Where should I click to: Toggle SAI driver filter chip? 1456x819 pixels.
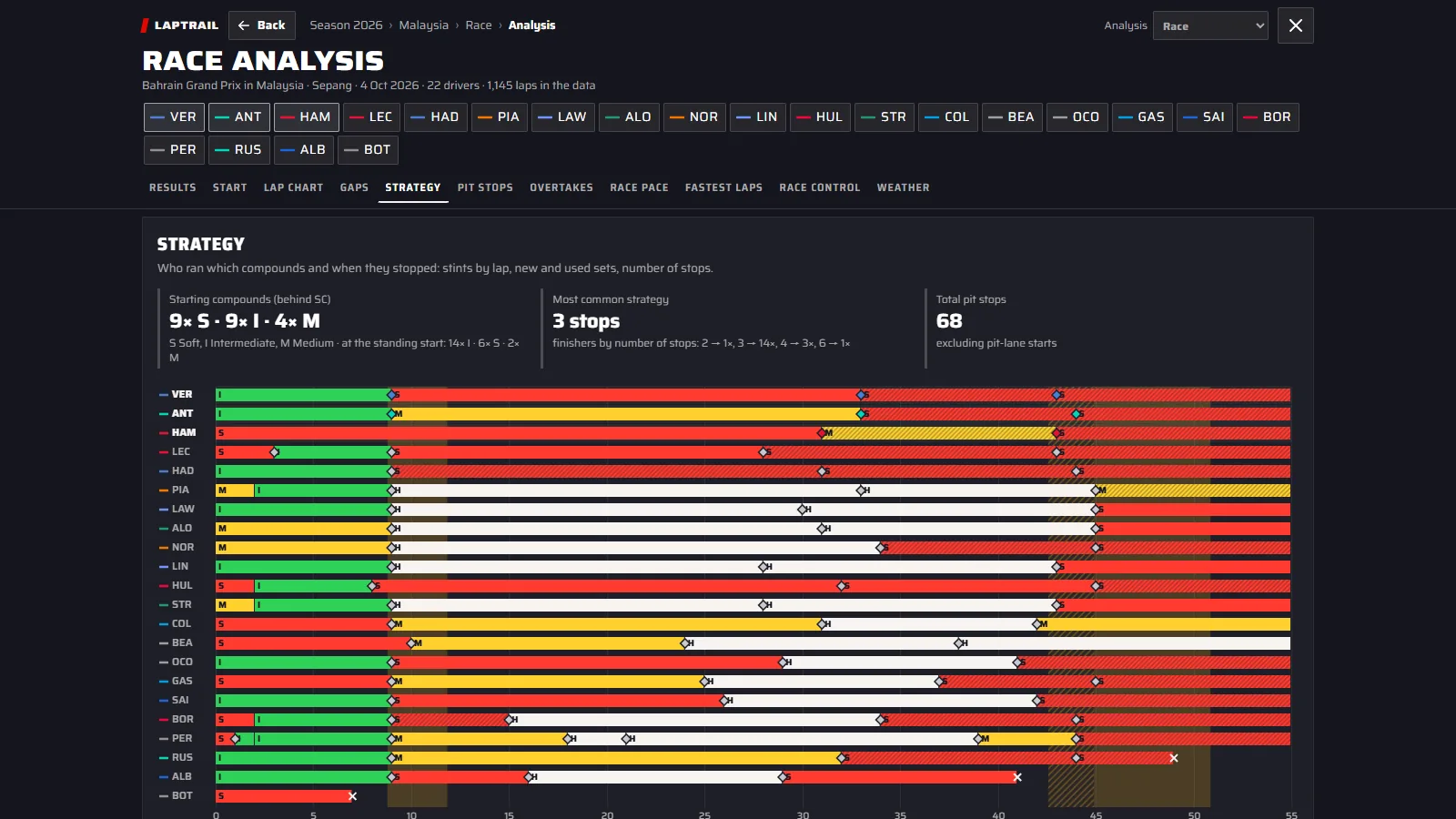[x=1205, y=117]
